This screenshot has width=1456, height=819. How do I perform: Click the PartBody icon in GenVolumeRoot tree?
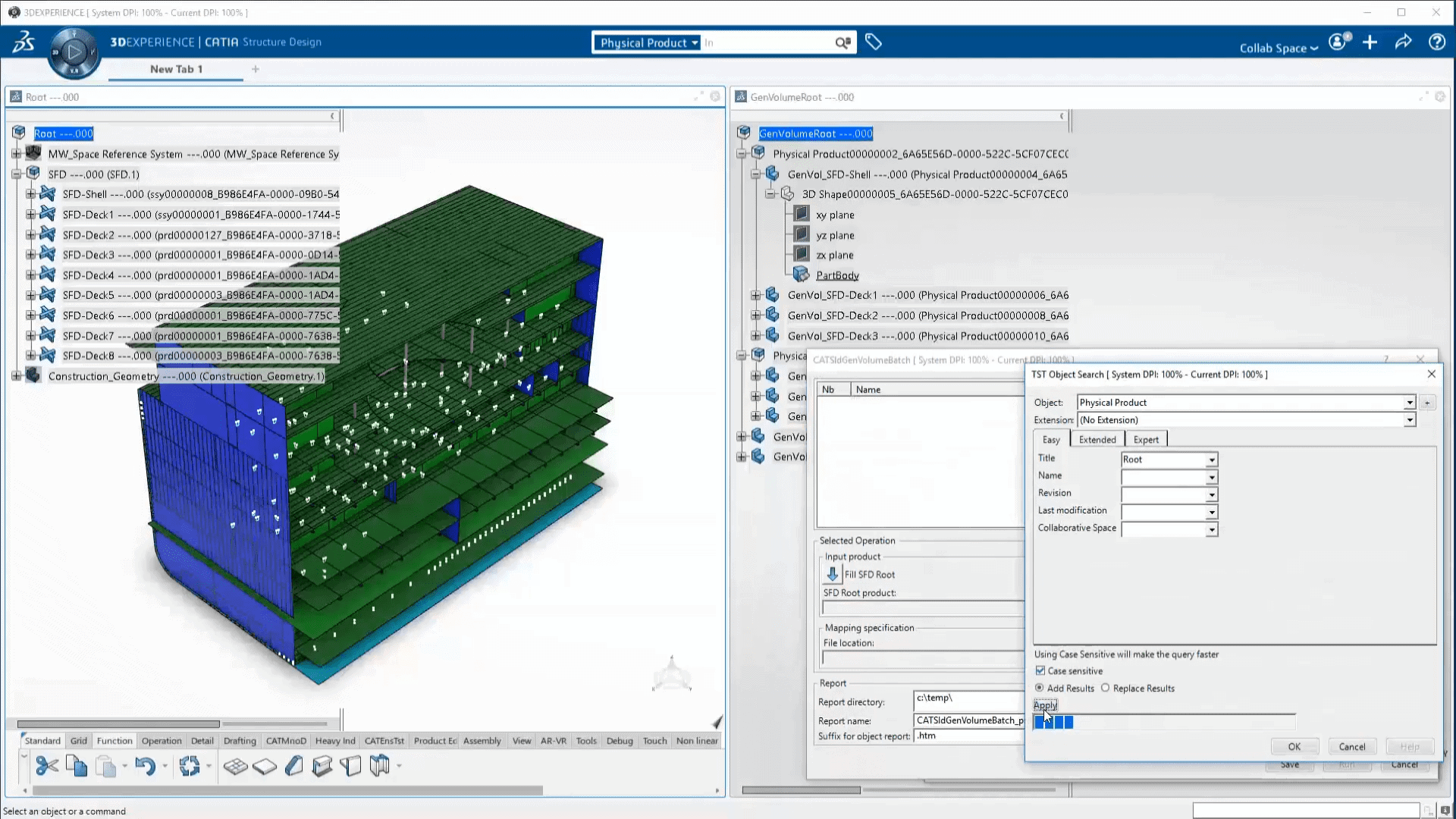coord(802,275)
